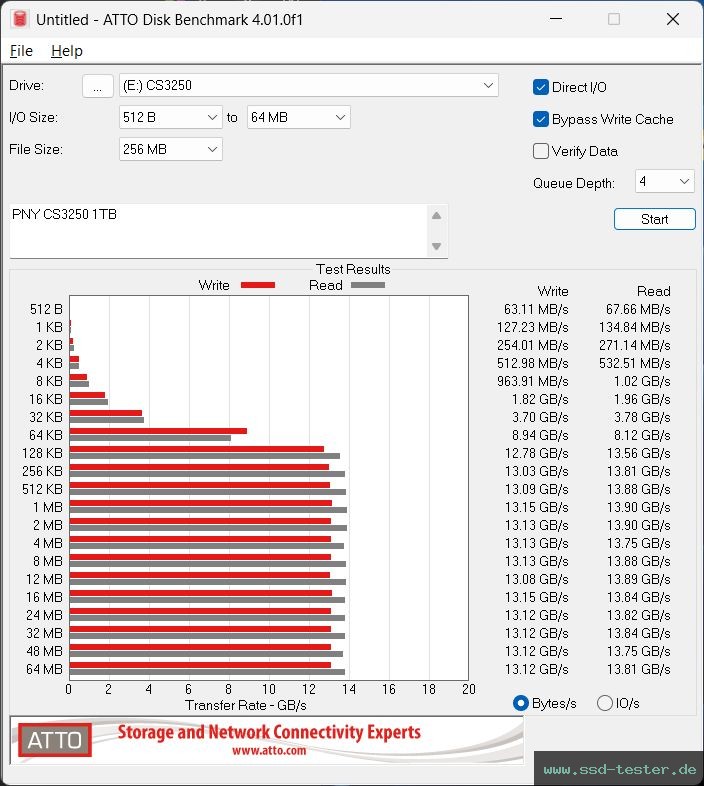Start the benchmark with the Start button
The height and width of the screenshot is (786, 704).
click(x=654, y=219)
